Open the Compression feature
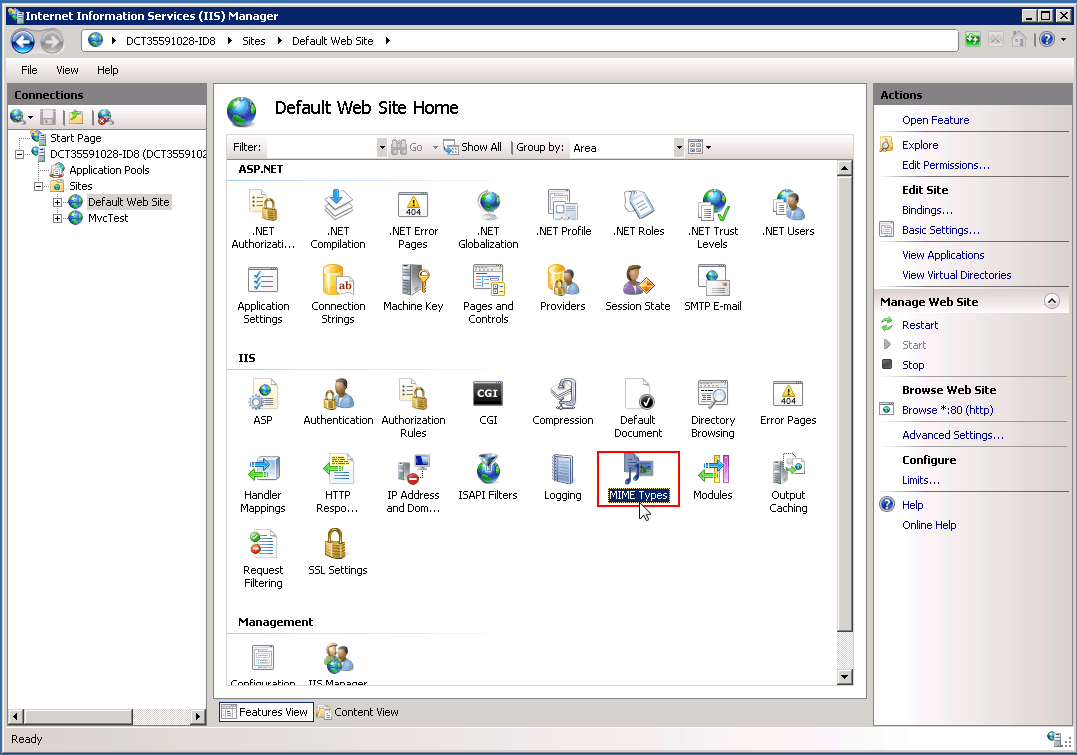This screenshot has height=755, width=1077. pyautogui.click(x=563, y=402)
